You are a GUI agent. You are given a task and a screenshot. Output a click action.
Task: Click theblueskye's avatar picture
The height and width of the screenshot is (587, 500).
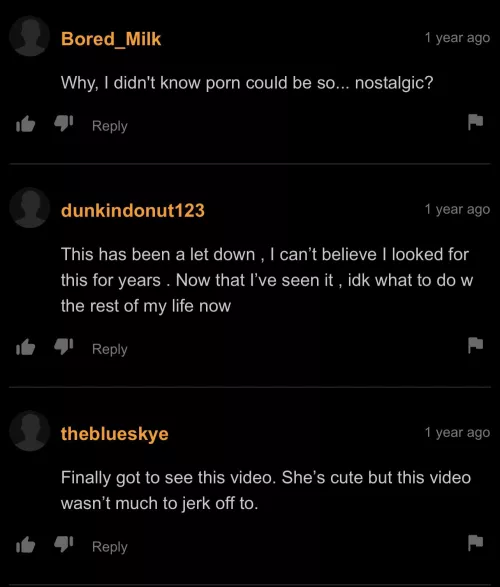pos(30,431)
